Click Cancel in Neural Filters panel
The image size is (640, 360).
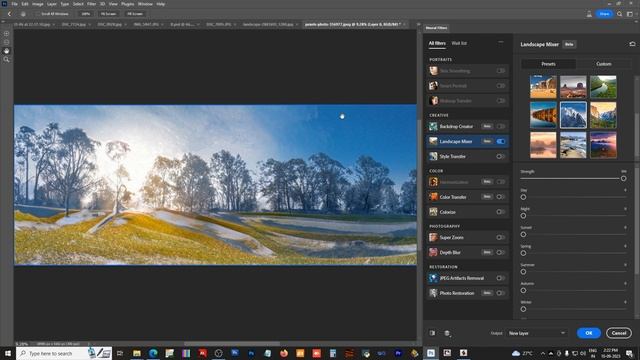pyautogui.click(x=619, y=333)
